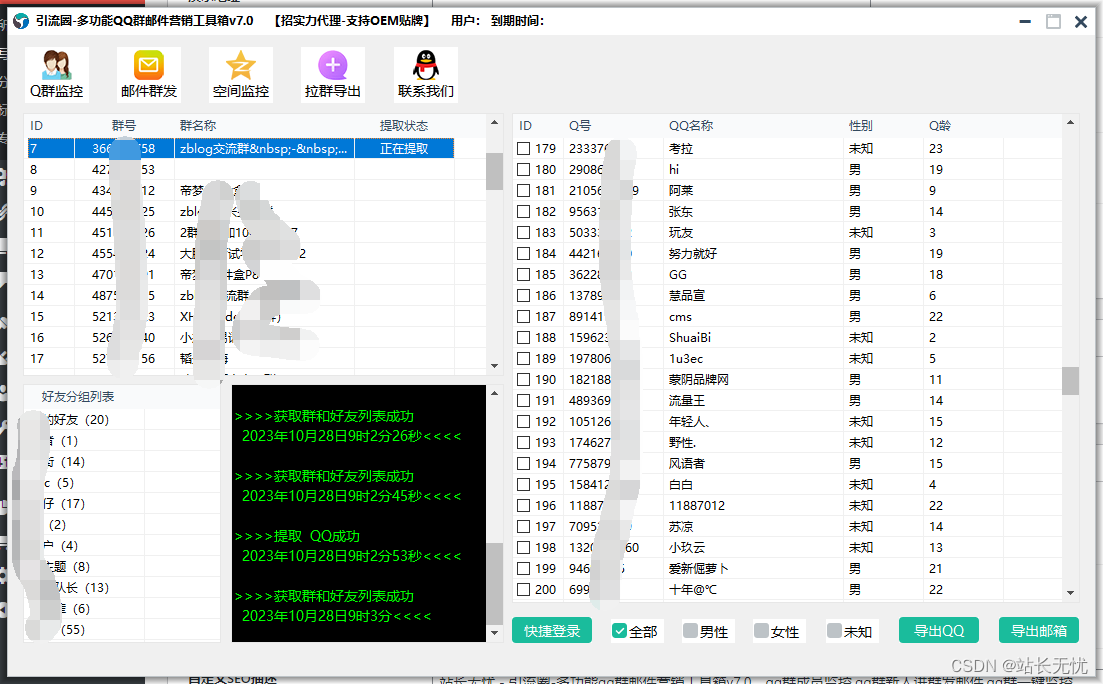
Task: Click the group list scrollbar thumb
Action: coord(495,172)
